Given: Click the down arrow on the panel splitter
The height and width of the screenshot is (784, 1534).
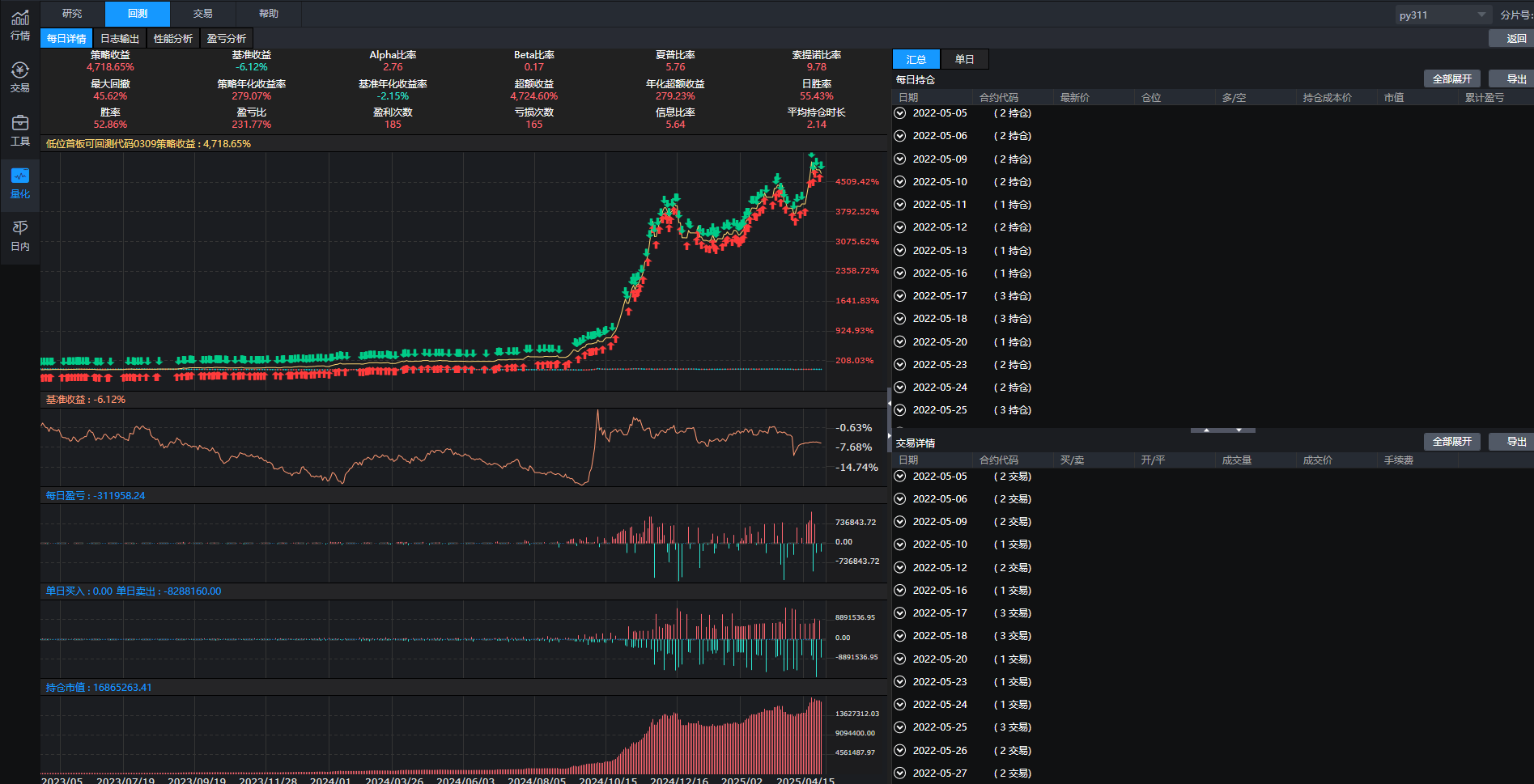Looking at the screenshot, I should (x=1239, y=430).
